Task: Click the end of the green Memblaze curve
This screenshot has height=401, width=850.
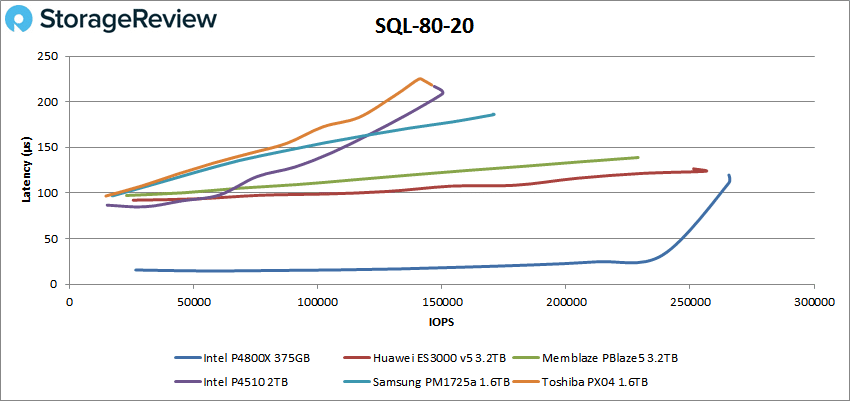Action: coord(638,158)
